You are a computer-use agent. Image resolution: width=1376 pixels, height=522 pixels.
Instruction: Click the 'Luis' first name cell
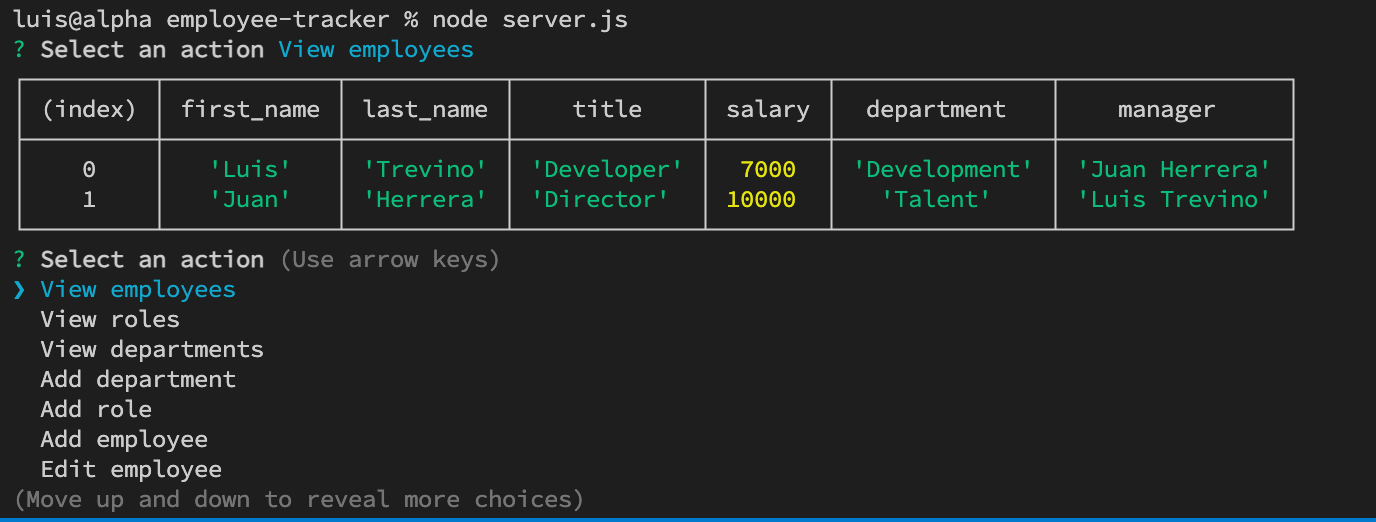pos(250,170)
